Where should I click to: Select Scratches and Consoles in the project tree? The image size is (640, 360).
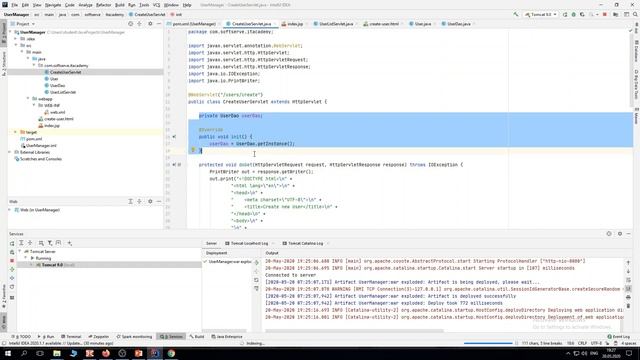41,159
